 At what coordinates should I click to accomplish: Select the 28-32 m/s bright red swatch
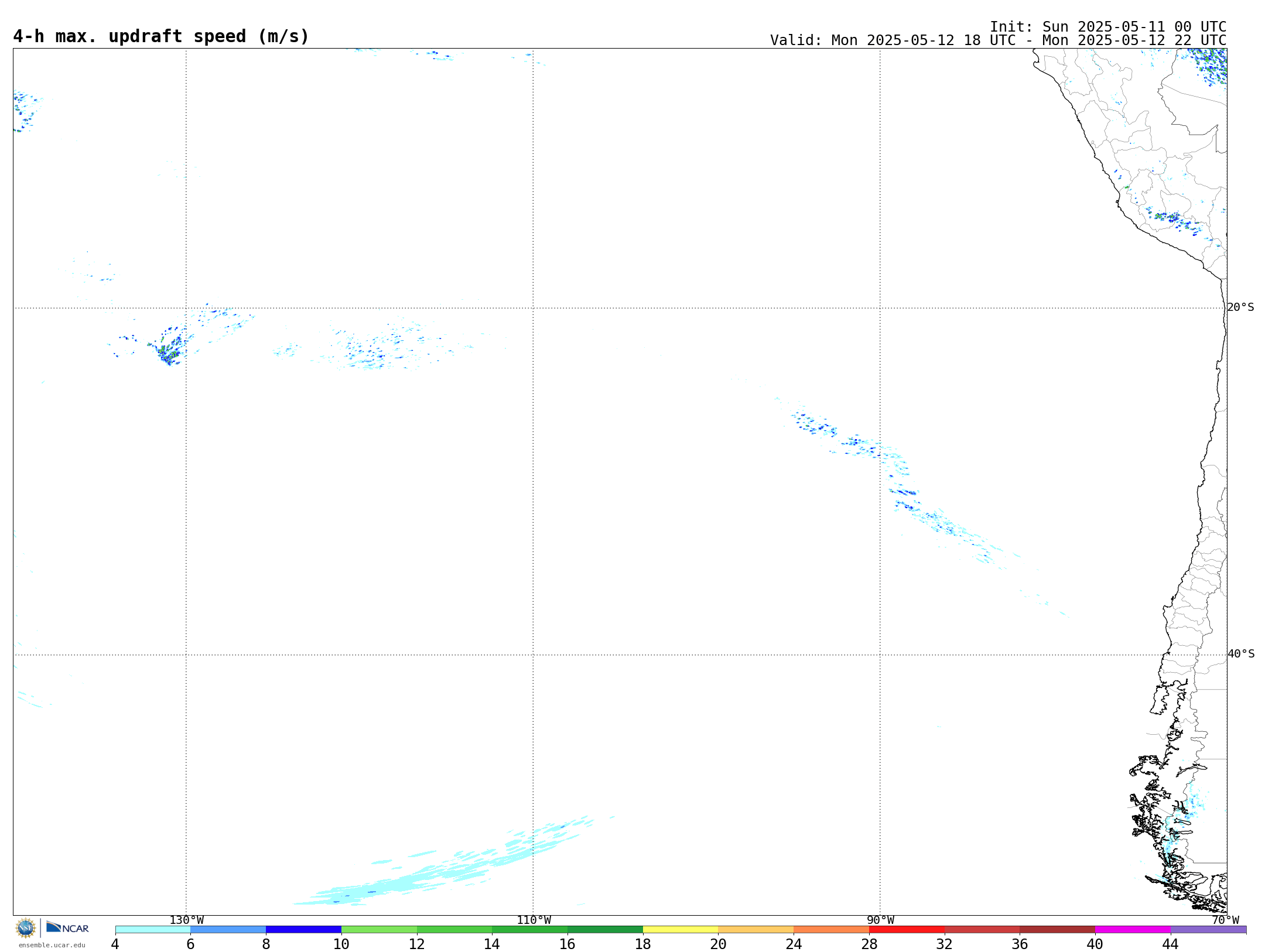907,930
